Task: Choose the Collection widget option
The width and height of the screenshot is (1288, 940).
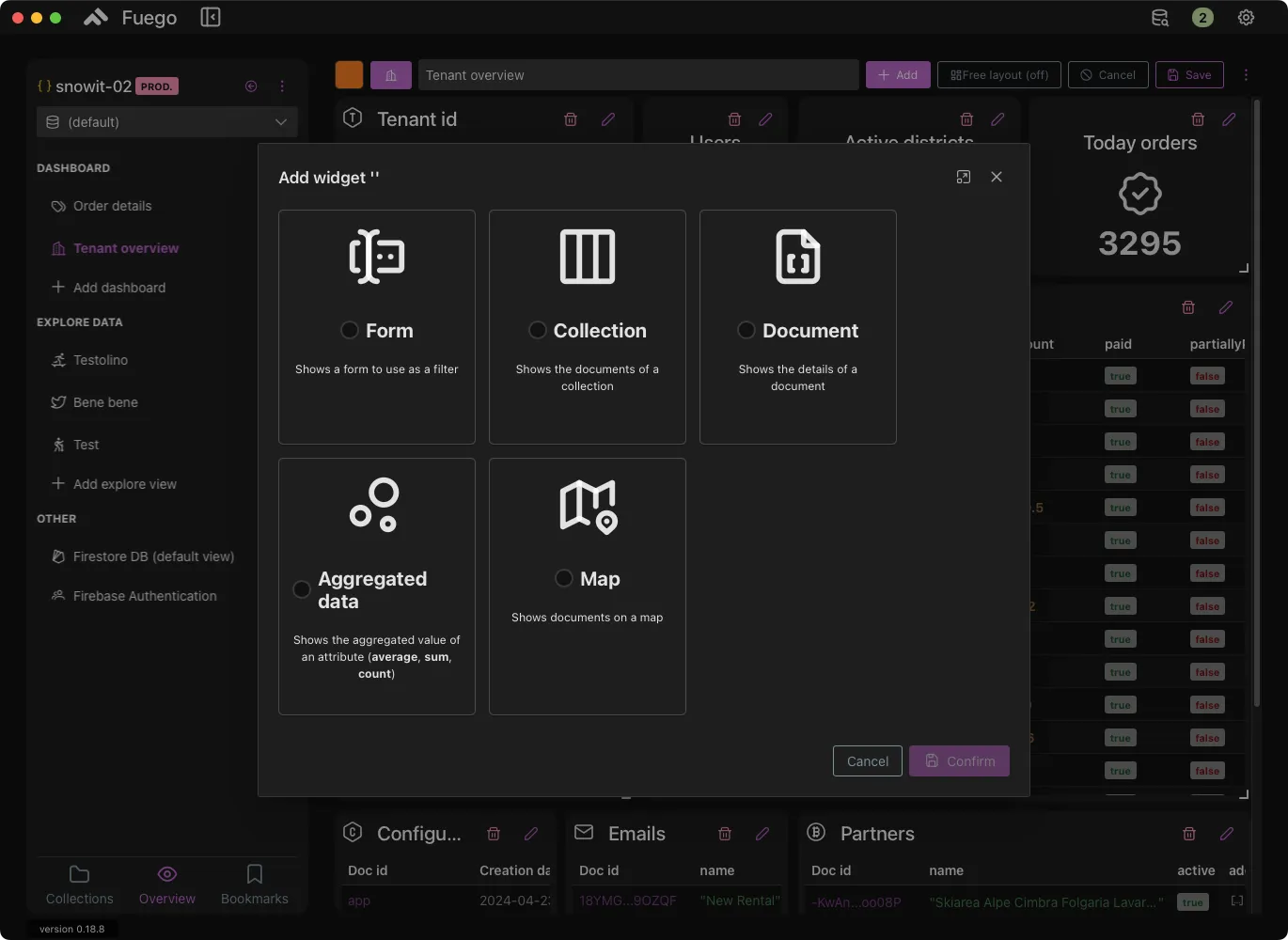Action: [x=538, y=330]
